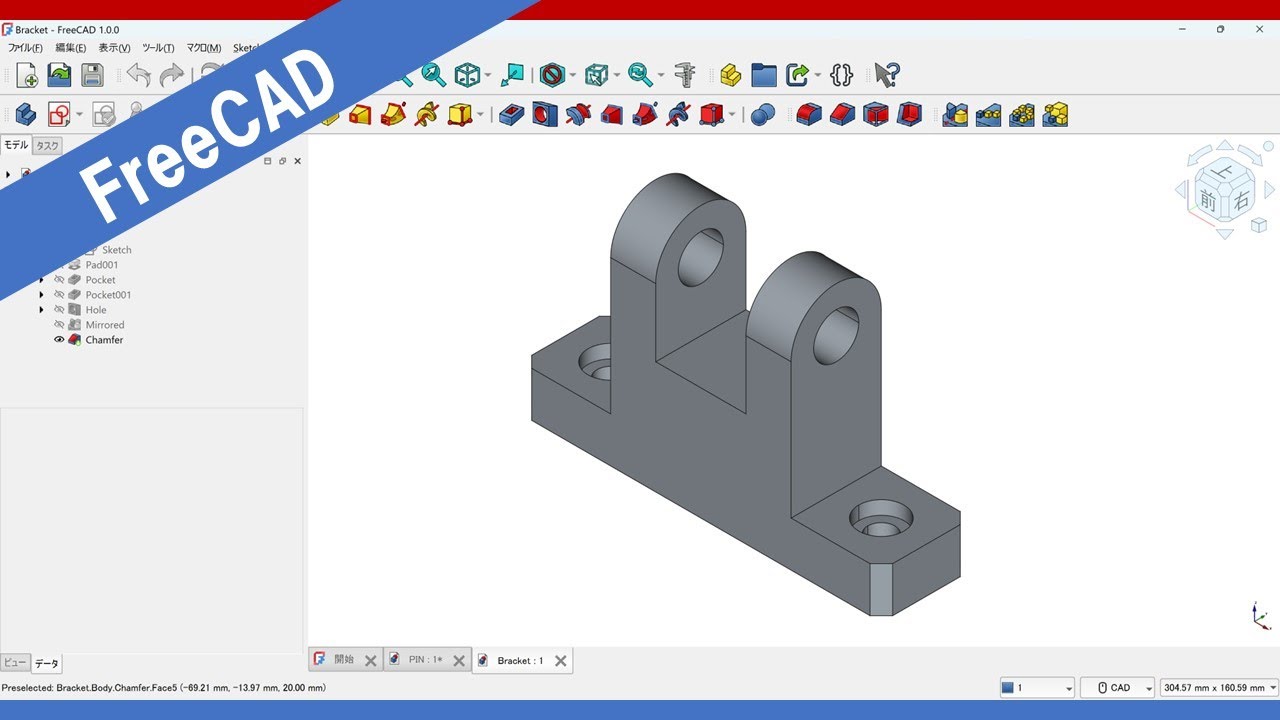Create a new PartDesign body

pos(26,114)
